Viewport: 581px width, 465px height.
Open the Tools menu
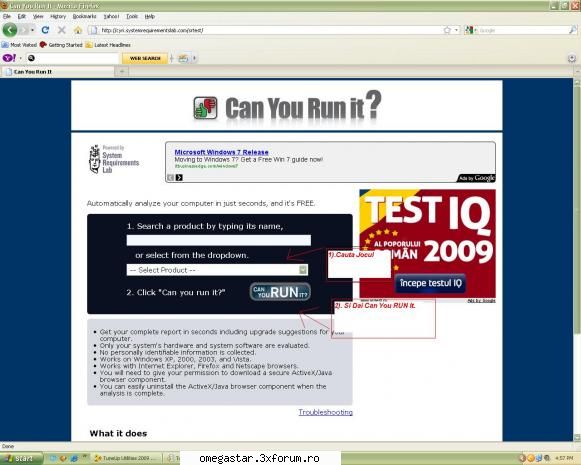[x=132, y=16]
